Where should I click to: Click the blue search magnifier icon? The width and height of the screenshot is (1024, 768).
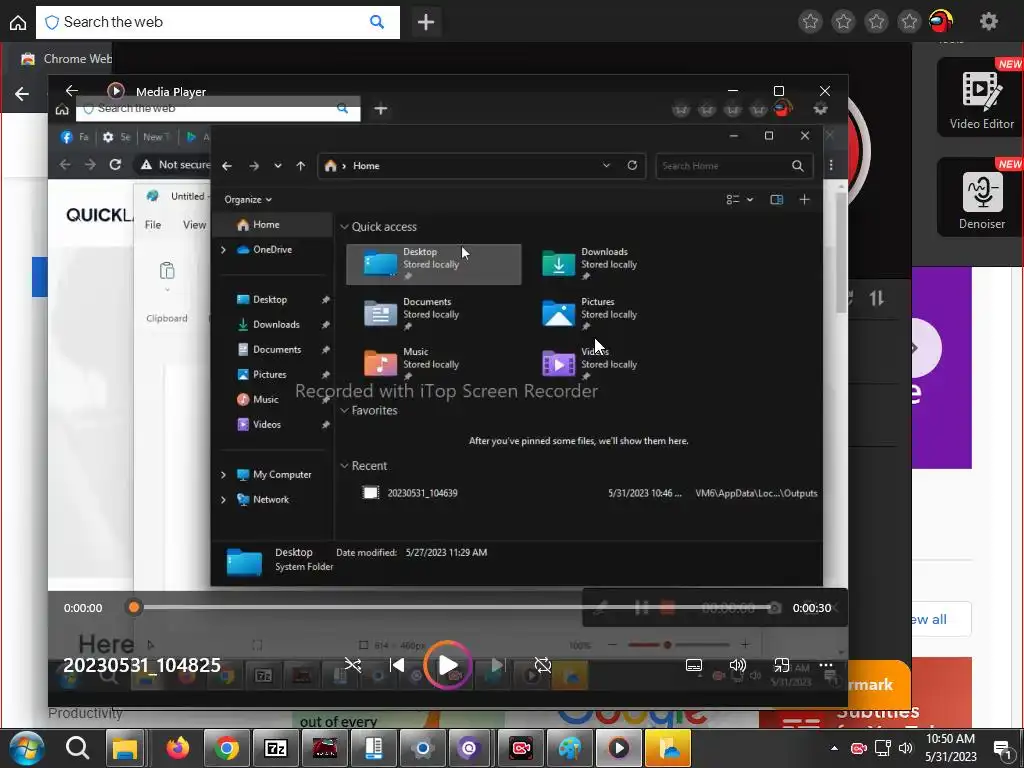pos(377,22)
